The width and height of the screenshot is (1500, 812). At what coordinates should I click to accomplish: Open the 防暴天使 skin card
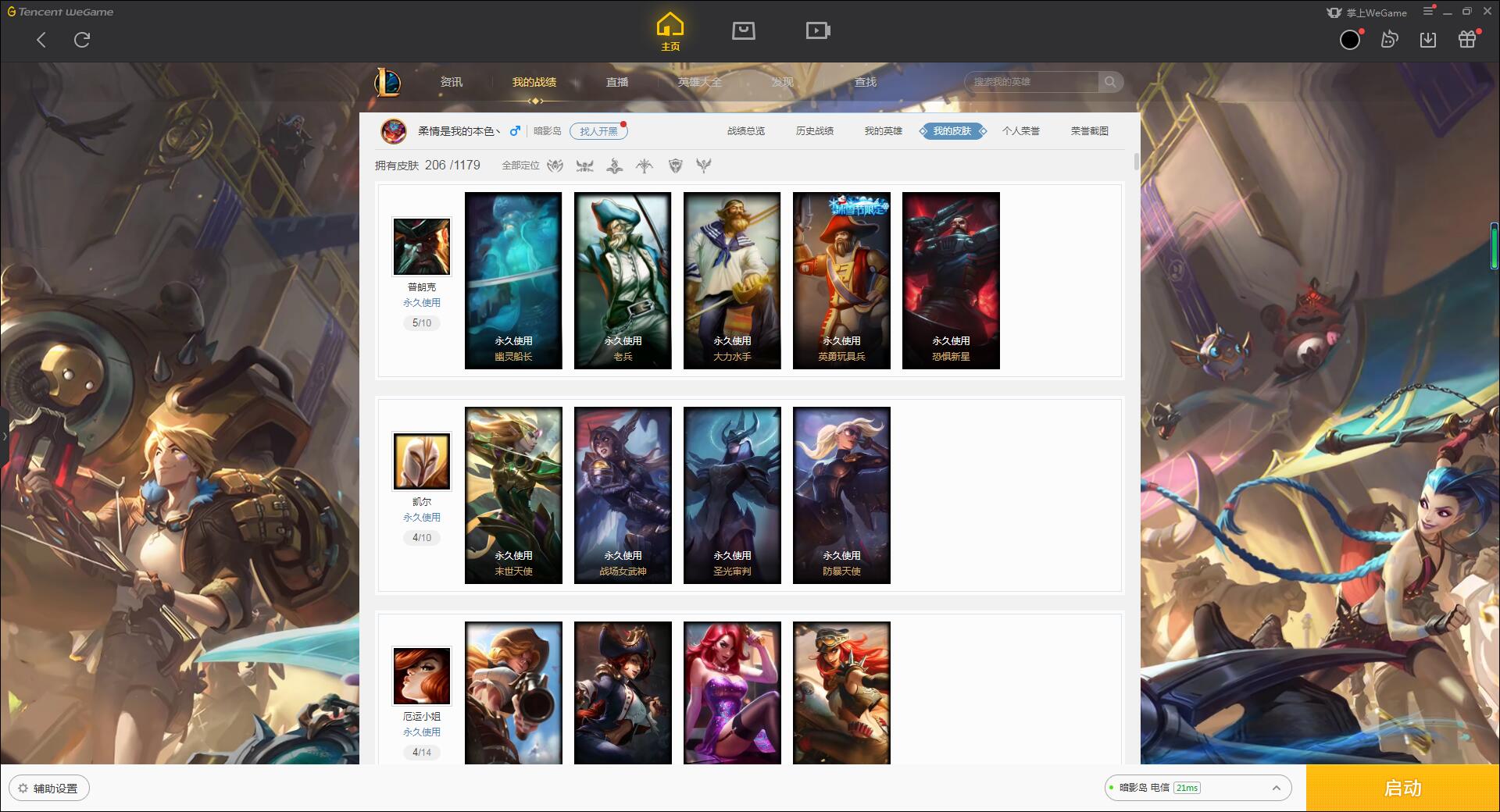click(x=841, y=495)
